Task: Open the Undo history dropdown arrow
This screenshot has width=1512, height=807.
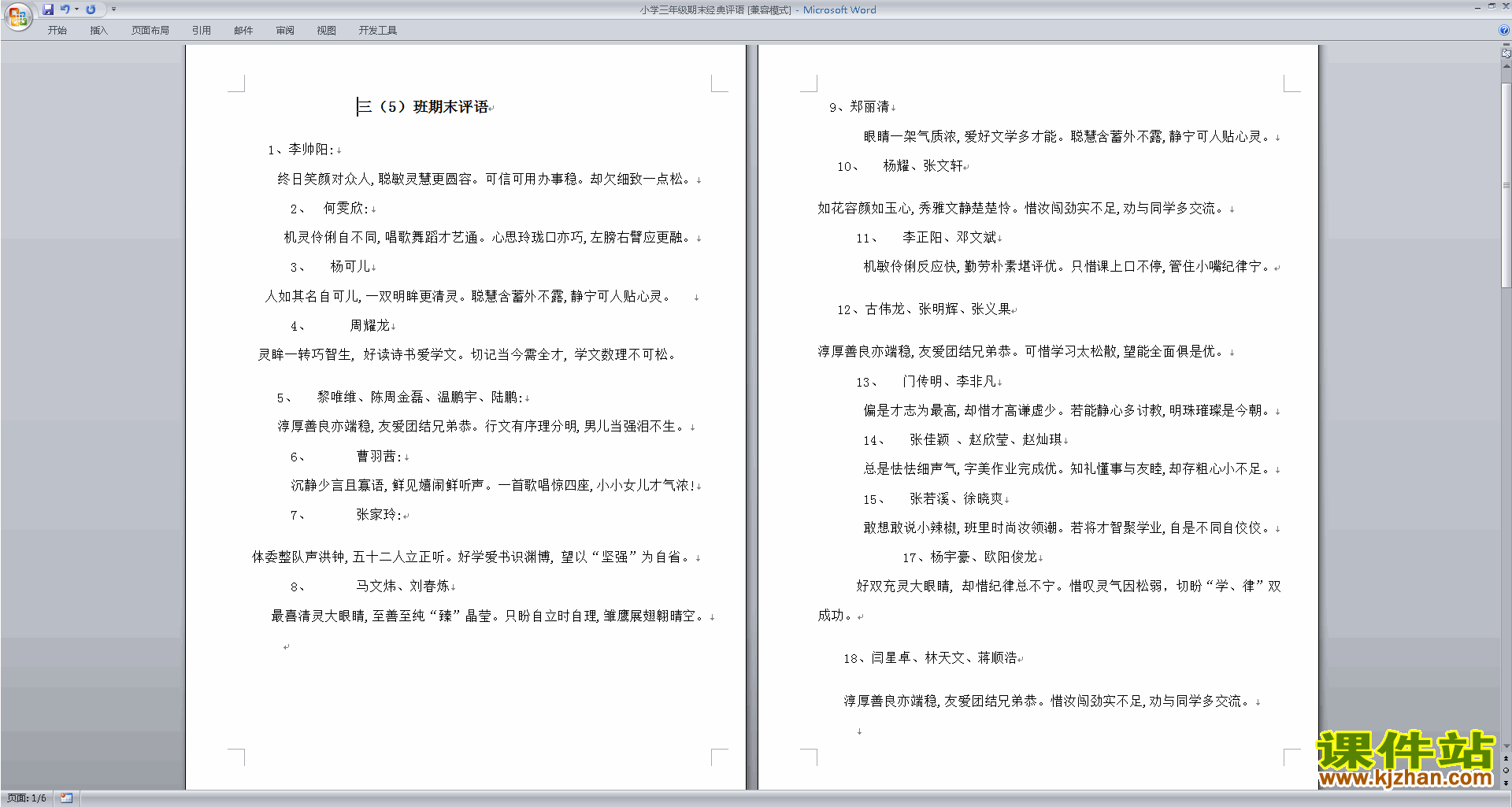Action: coord(76,9)
